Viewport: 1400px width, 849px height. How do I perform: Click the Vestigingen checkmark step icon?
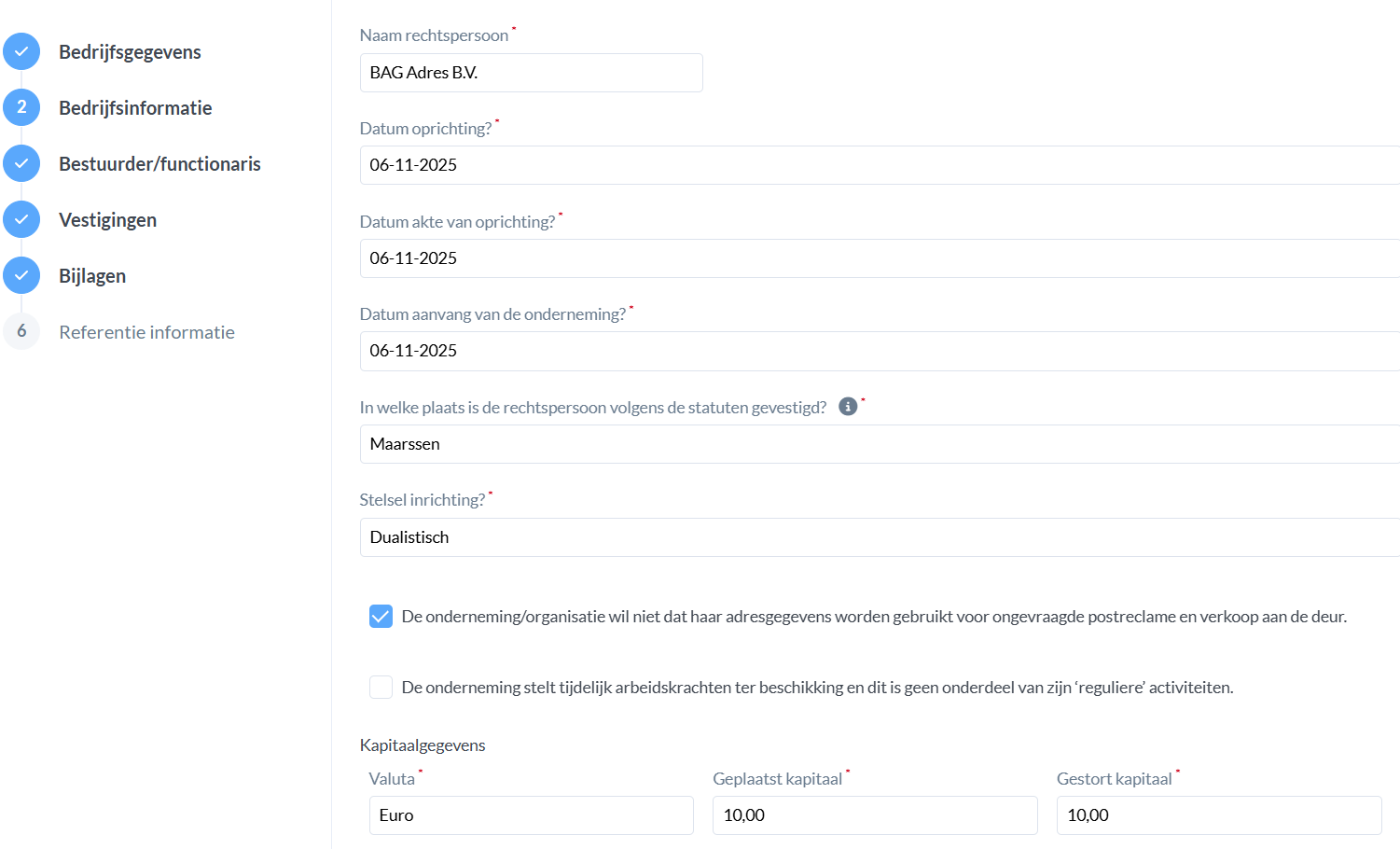(x=21, y=220)
